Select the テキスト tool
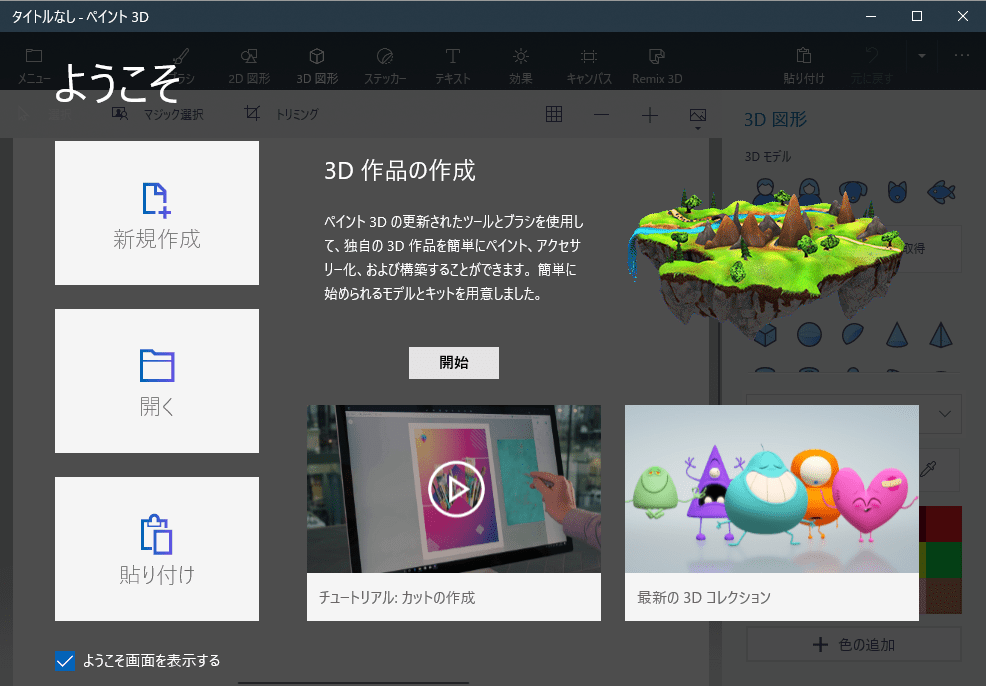Screen dimensions: 986x686 (453, 65)
